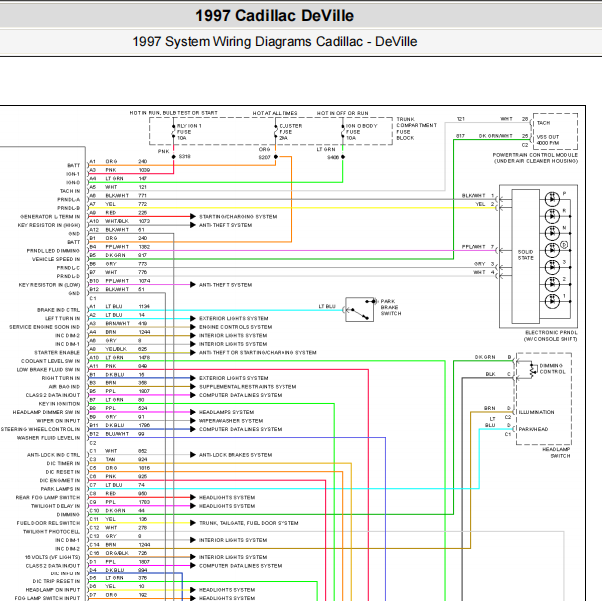Click the 'AIR BAG IND' pin label
Image resolution: width=602 pixels, height=601 pixels.
click(x=64, y=387)
